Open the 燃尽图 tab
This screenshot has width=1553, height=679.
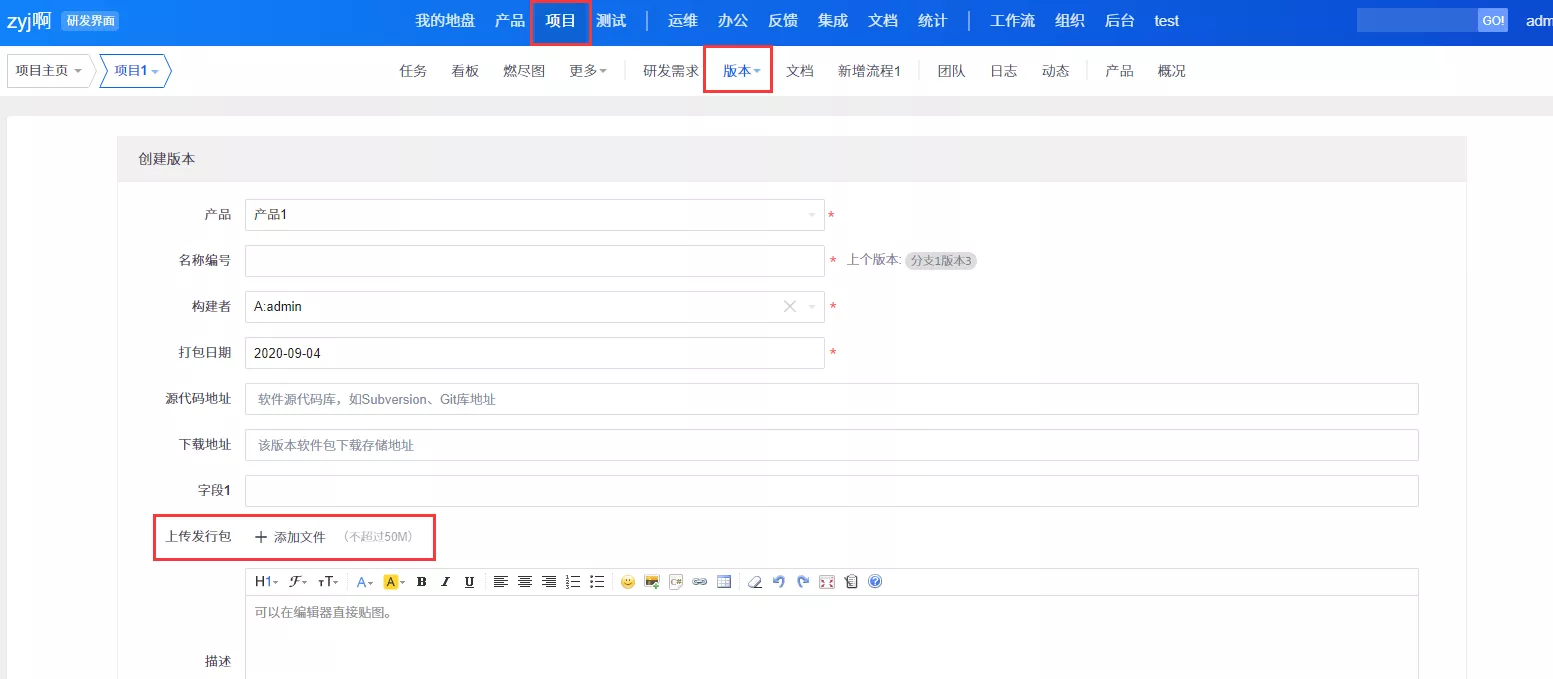tap(524, 71)
